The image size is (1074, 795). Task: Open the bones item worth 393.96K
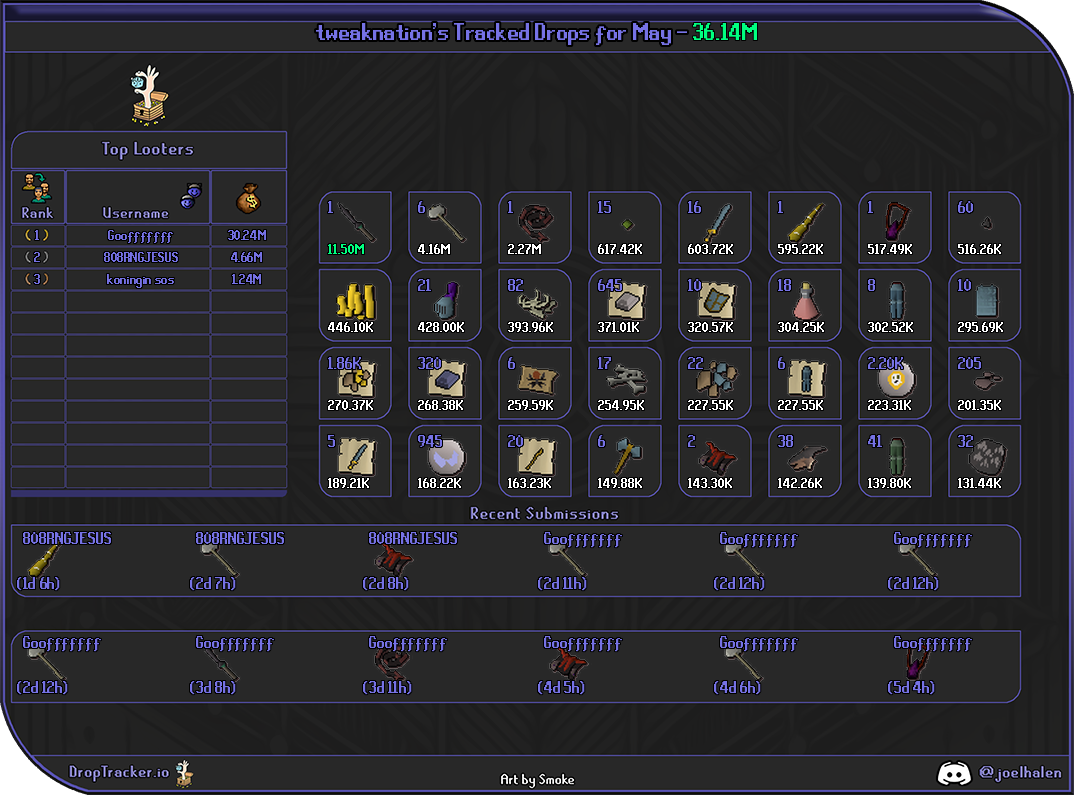click(534, 305)
